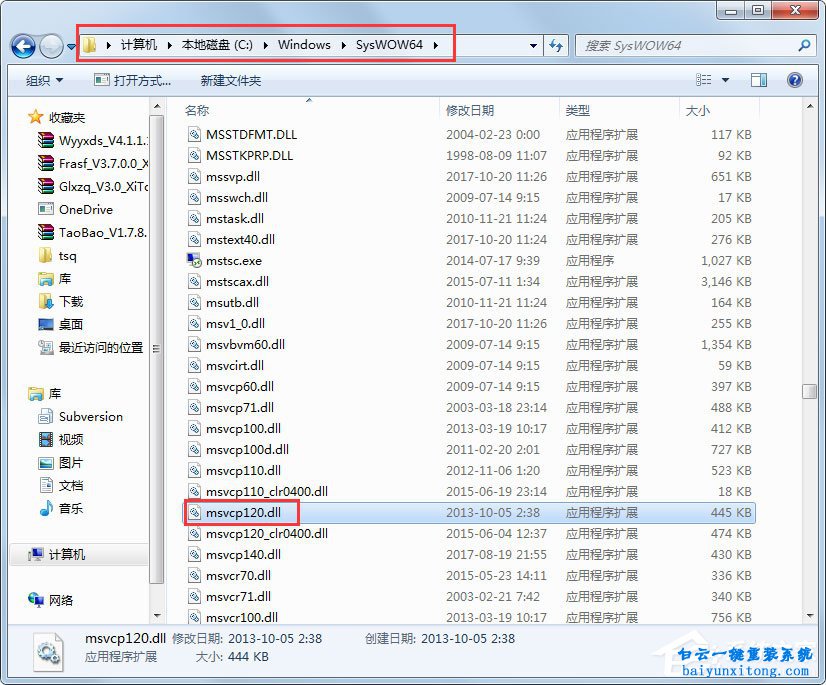Click inside the SysWOW64 search box

pyautogui.click(x=690, y=45)
